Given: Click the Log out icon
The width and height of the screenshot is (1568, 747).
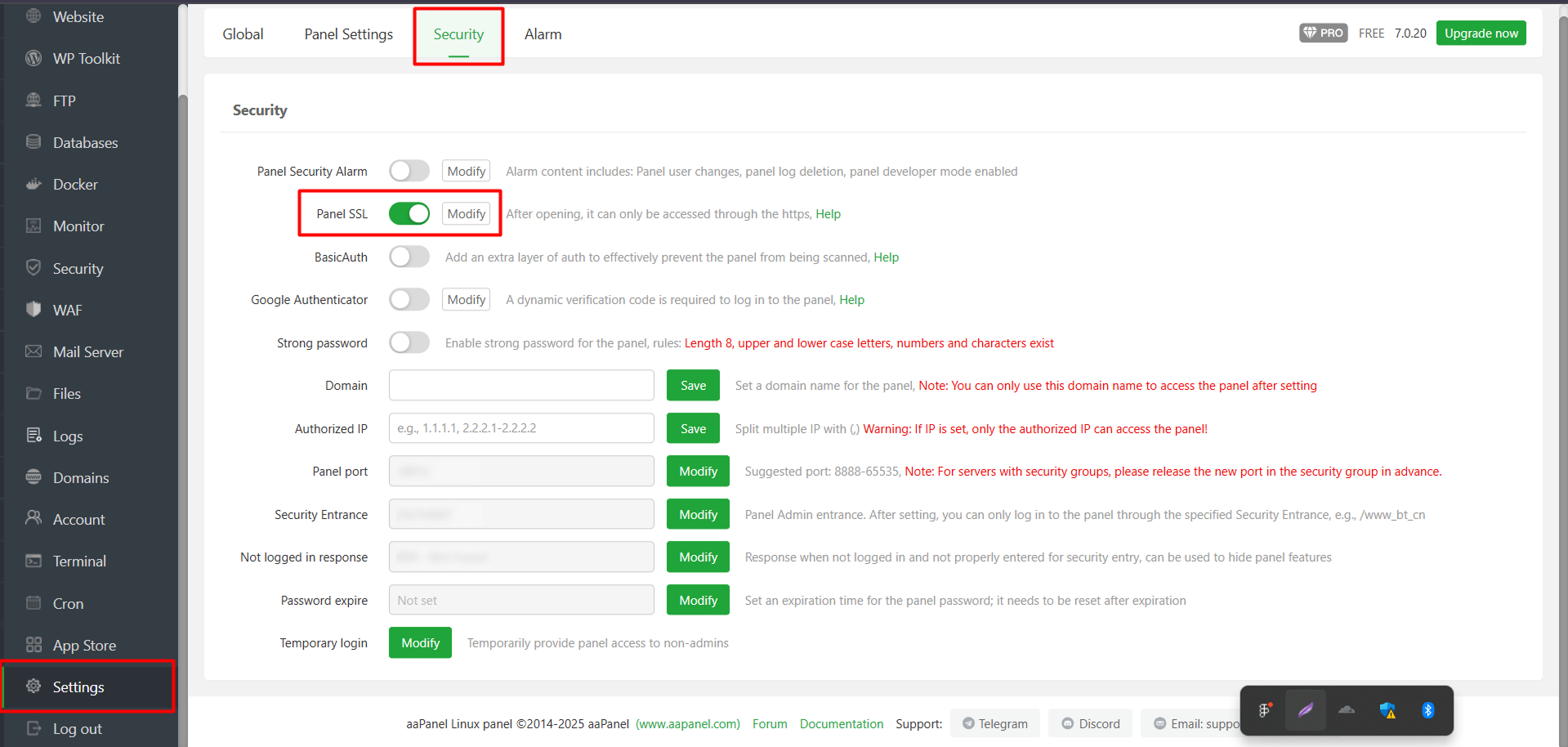Looking at the screenshot, I should (34, 728).
